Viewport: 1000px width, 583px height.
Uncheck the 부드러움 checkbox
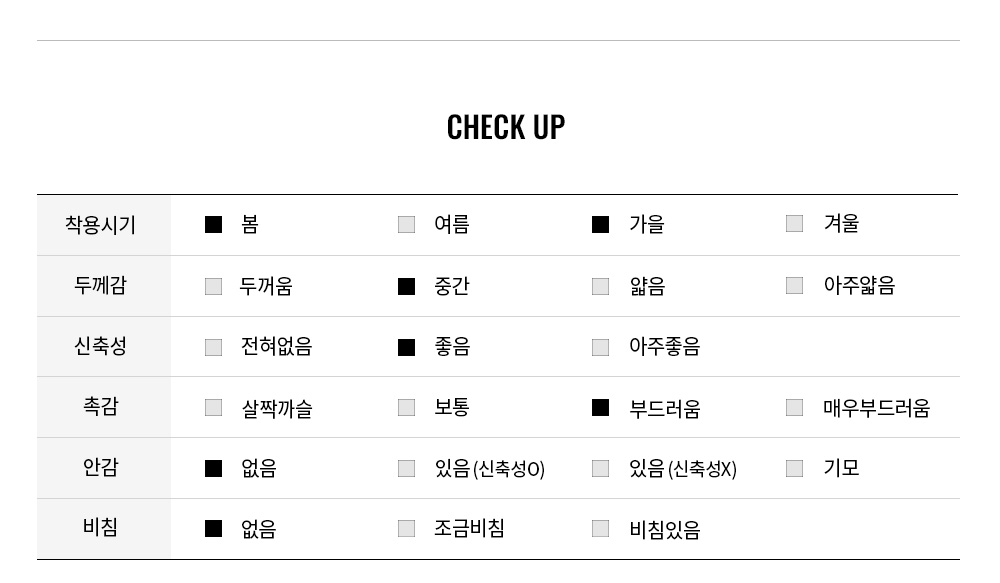click(600, 408)
